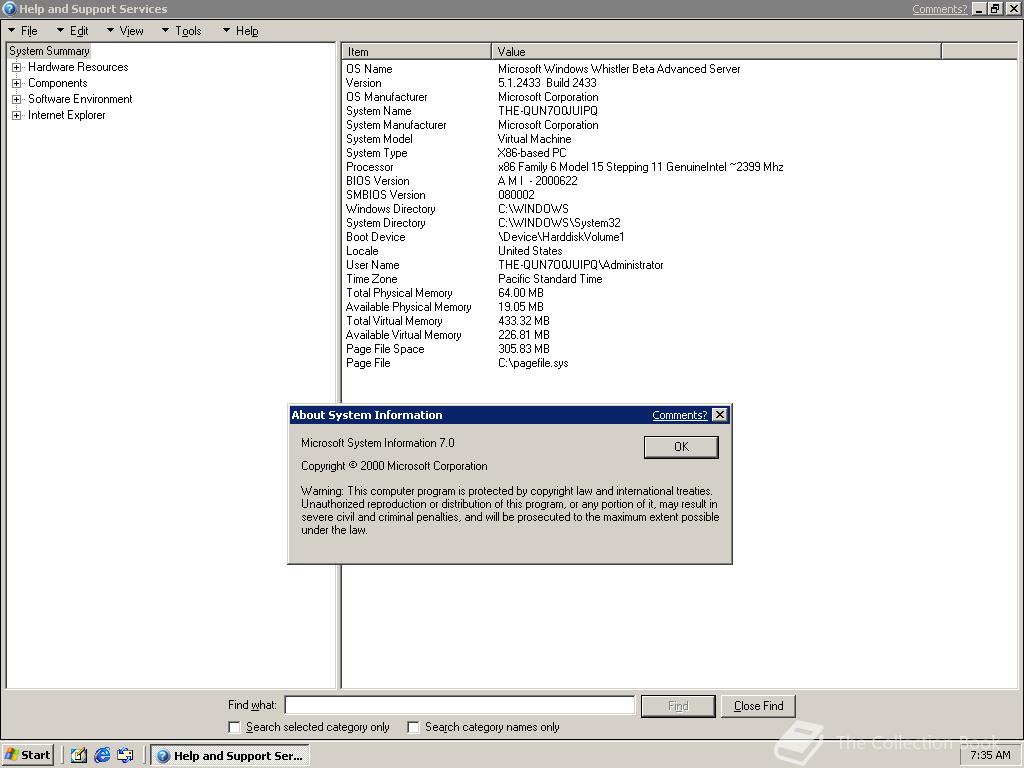Expand the Components node

pos(16,84)
